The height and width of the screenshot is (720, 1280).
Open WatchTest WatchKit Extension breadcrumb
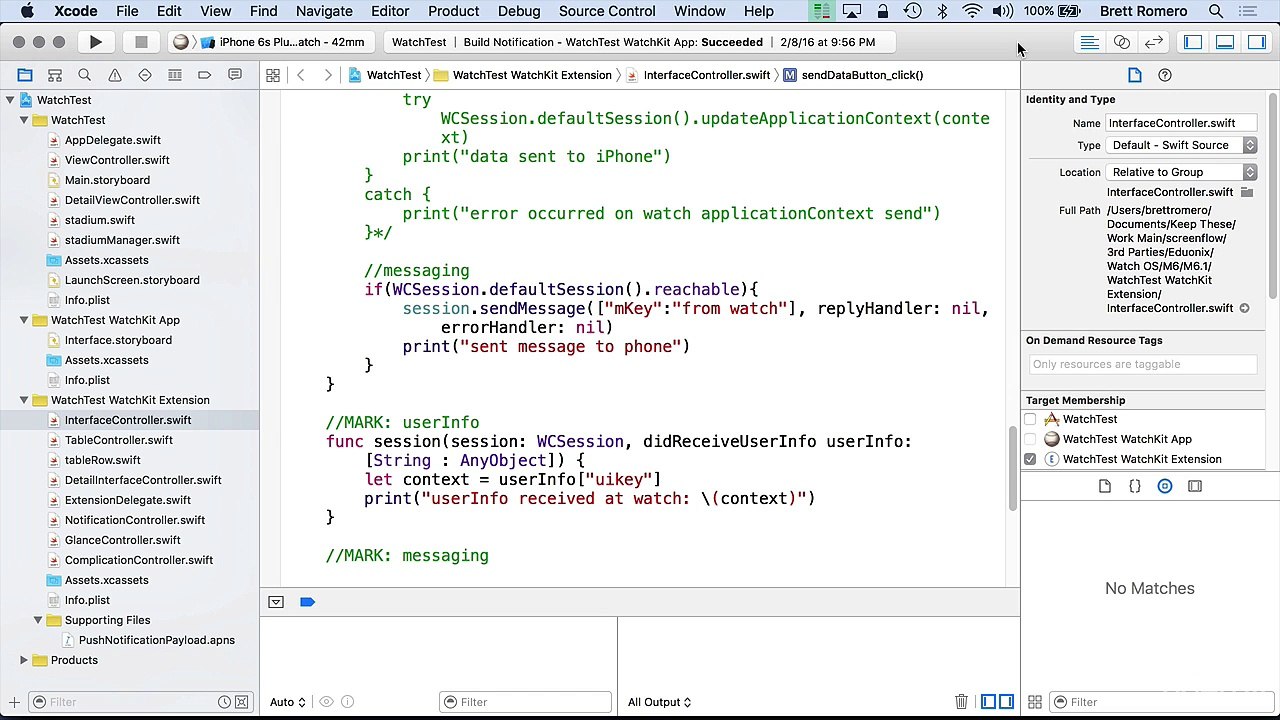[523, 75]
